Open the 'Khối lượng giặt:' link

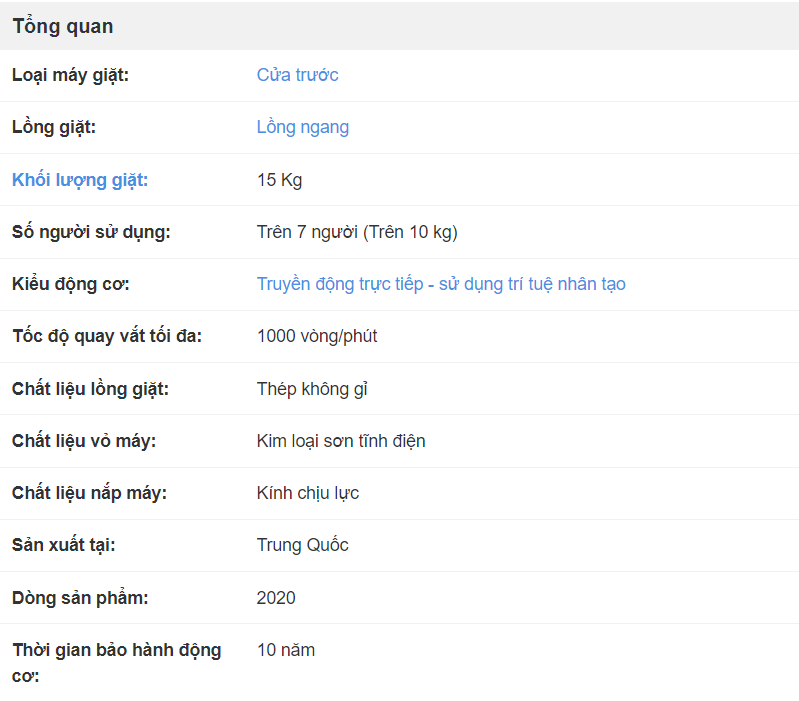click(x=80, y=180)
